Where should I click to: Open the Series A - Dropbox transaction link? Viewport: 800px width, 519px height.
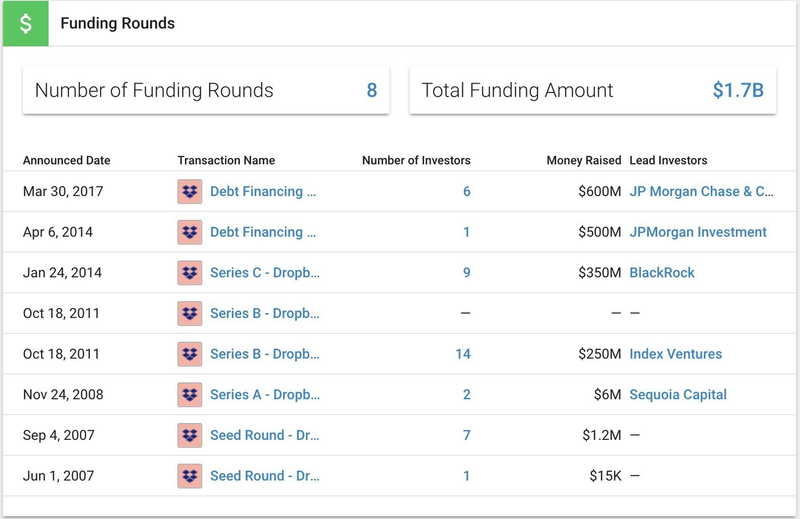tap(264, 395)
